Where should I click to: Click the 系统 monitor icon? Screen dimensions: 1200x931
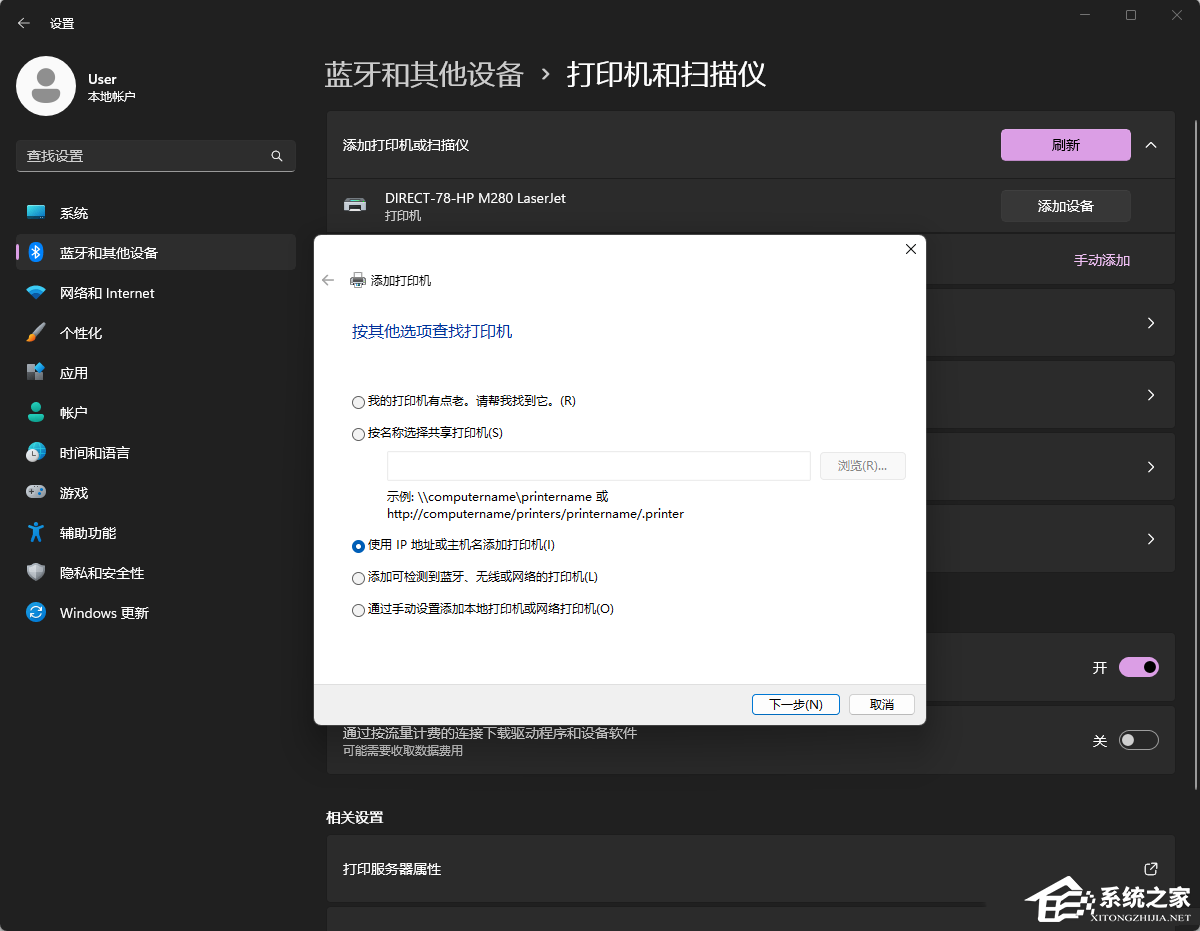coord(36,213)
